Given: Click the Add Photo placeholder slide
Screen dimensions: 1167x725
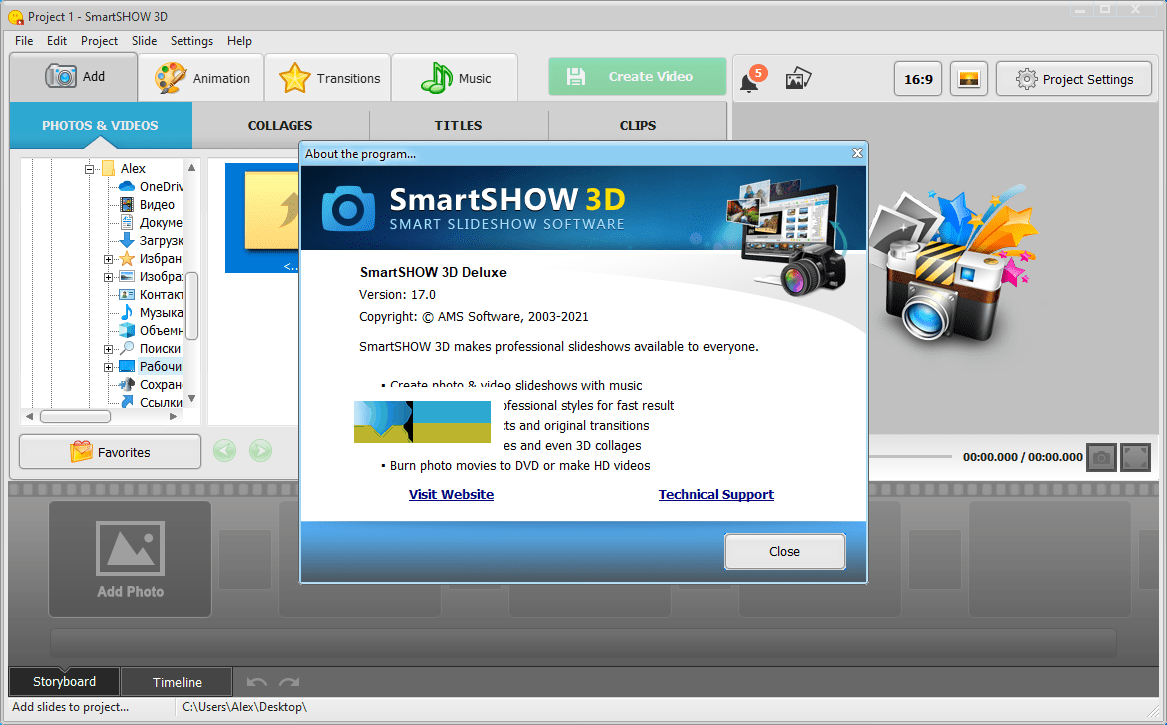Looking at the screenshot, I should click(x=130, y=559).
